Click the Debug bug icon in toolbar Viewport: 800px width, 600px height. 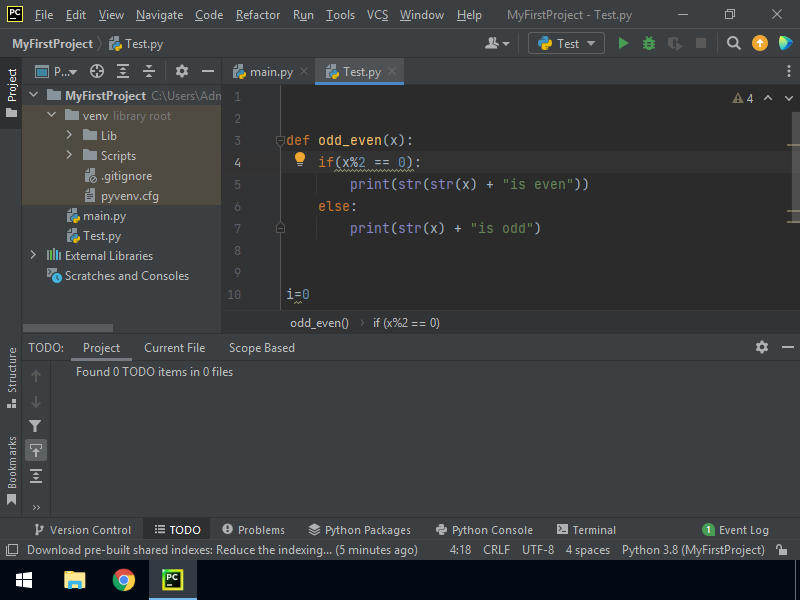click(x=649, y=43)
